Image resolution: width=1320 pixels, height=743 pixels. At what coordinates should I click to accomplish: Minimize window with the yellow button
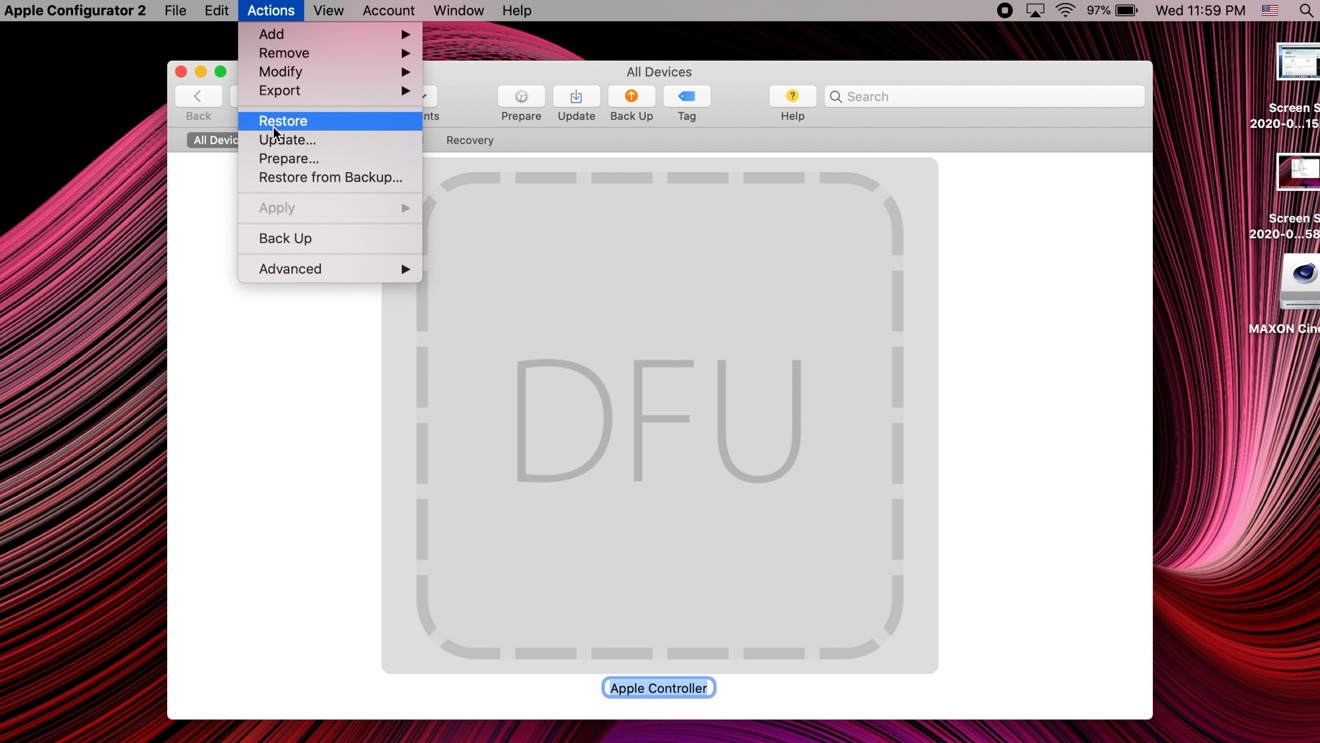(x=201, y=72)
